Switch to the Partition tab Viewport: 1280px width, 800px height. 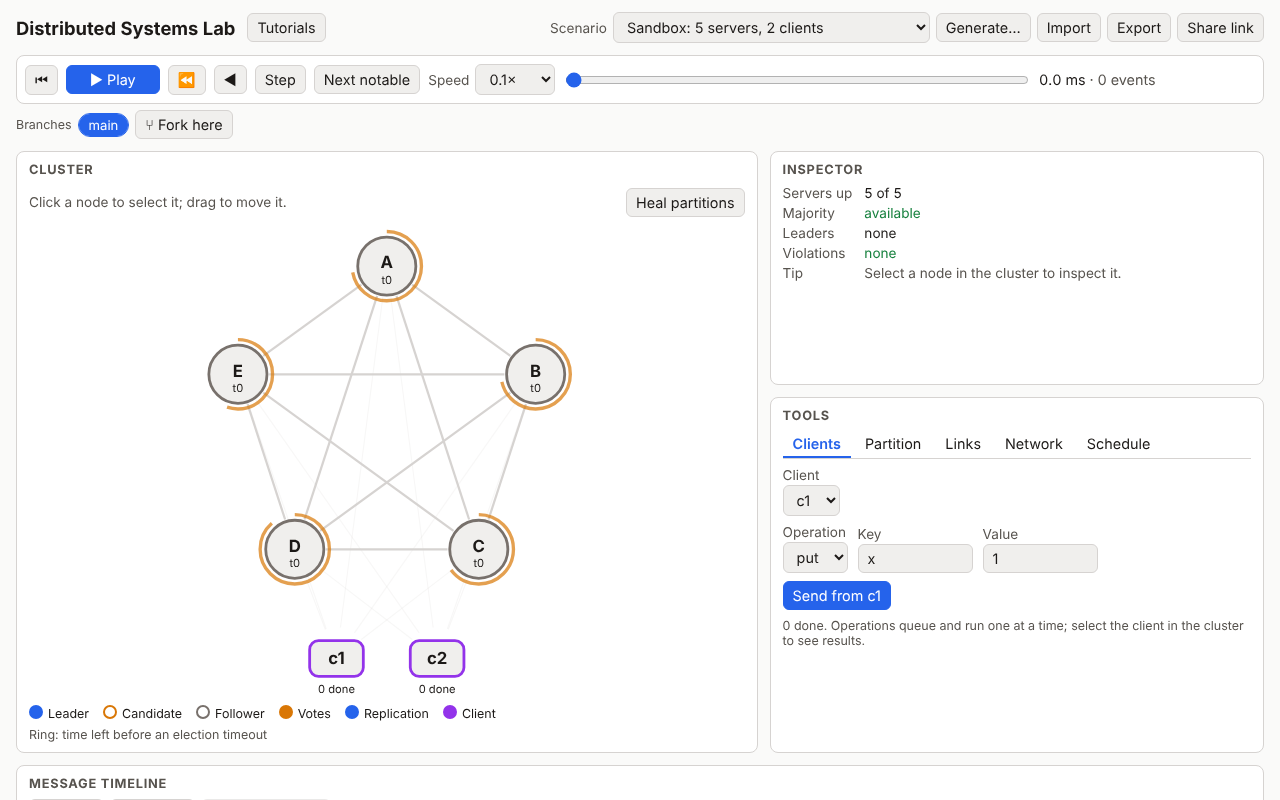pos(893,444)
